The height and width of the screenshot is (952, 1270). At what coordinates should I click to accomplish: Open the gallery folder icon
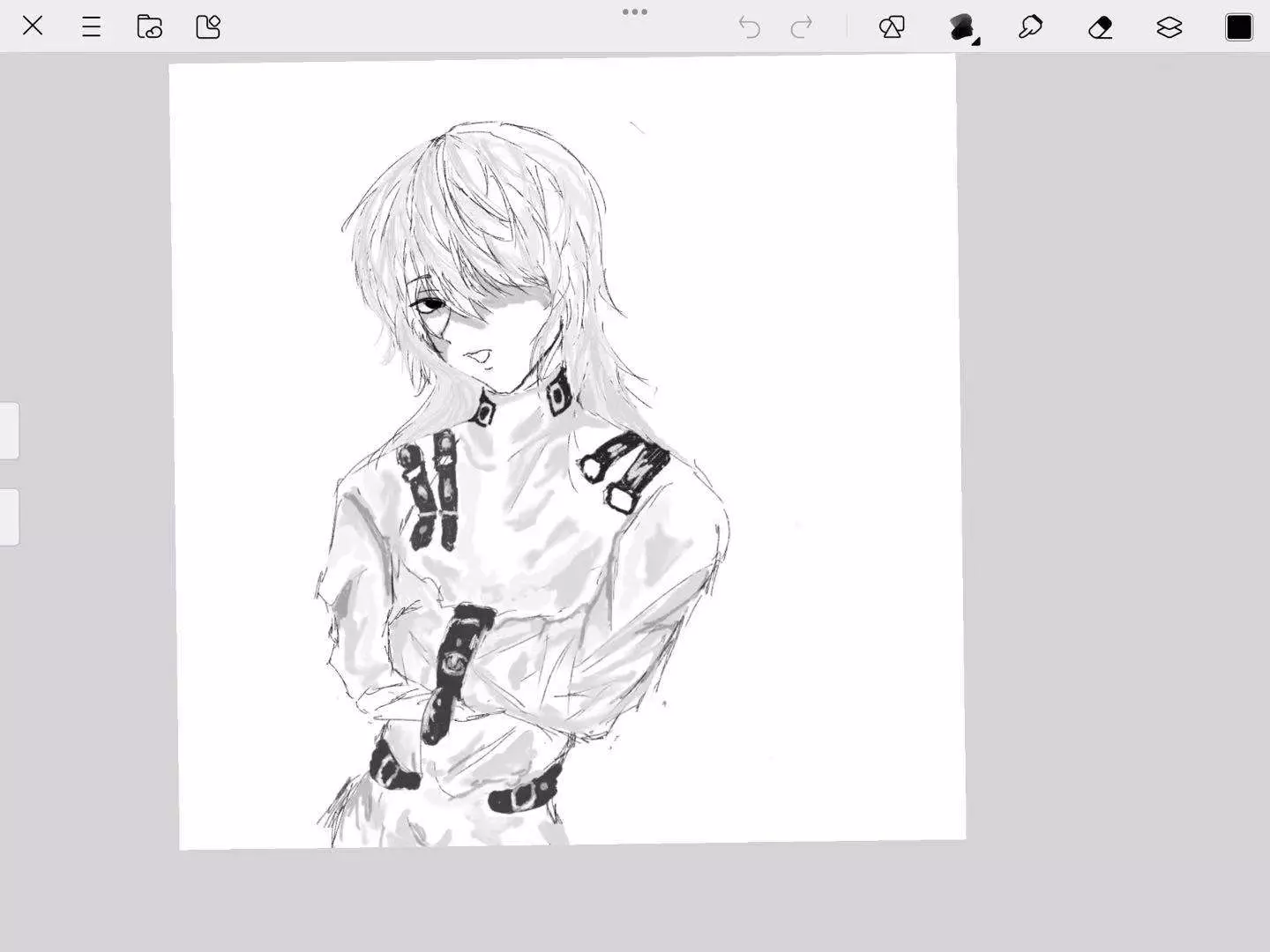[149, 26]
